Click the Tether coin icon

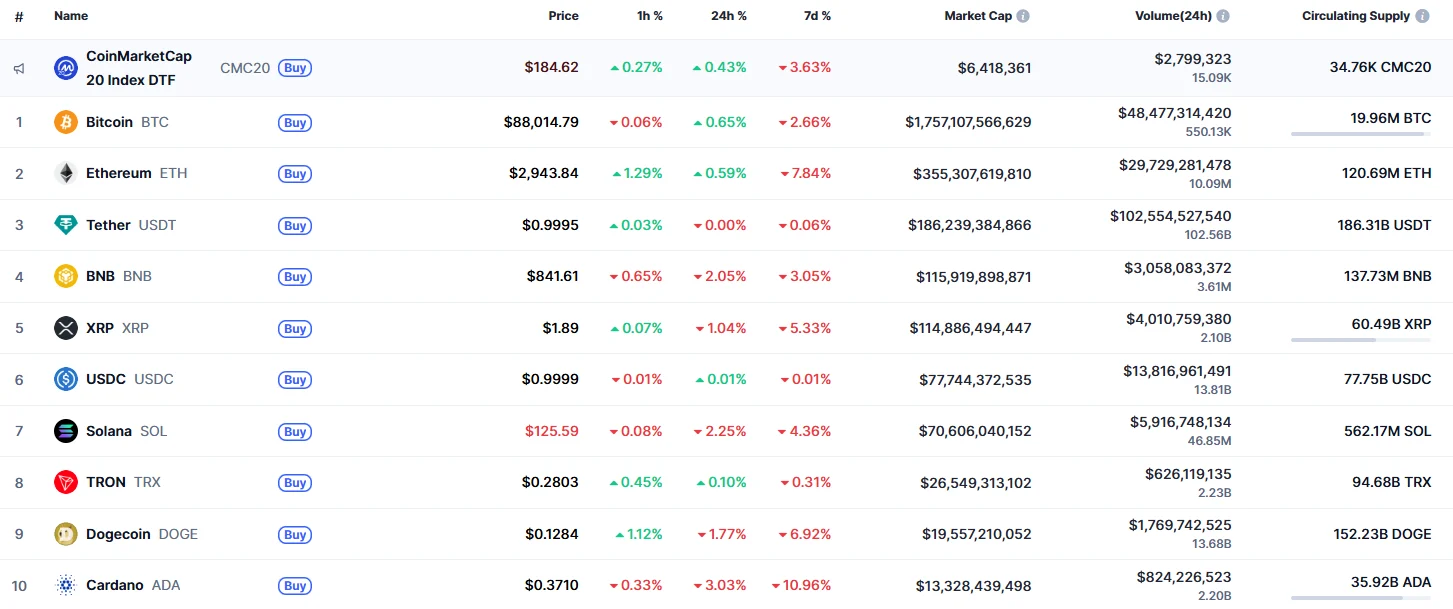pyautogui.click(x=65, y=225)
